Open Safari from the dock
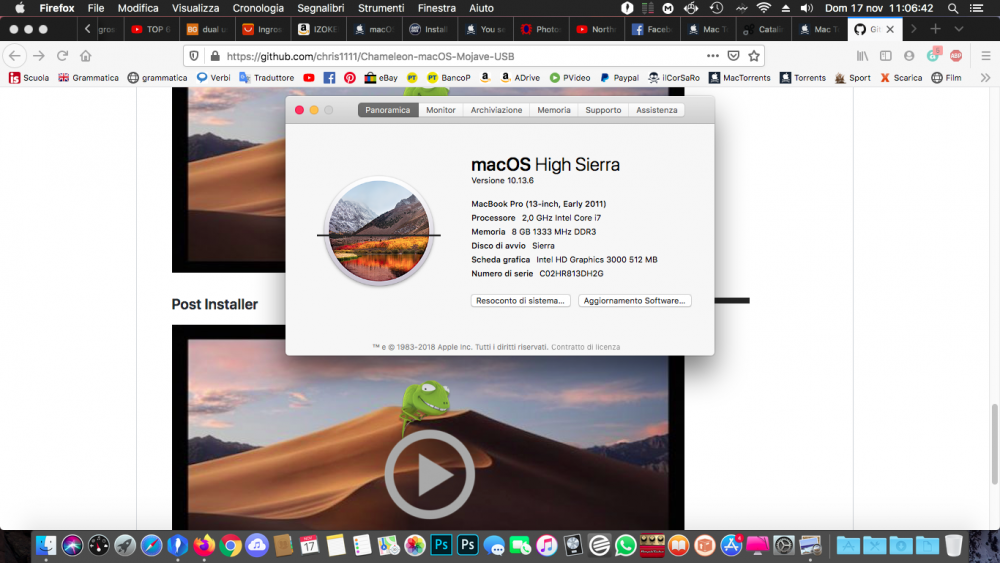1000x563 pixels. [x=151, y=545]
